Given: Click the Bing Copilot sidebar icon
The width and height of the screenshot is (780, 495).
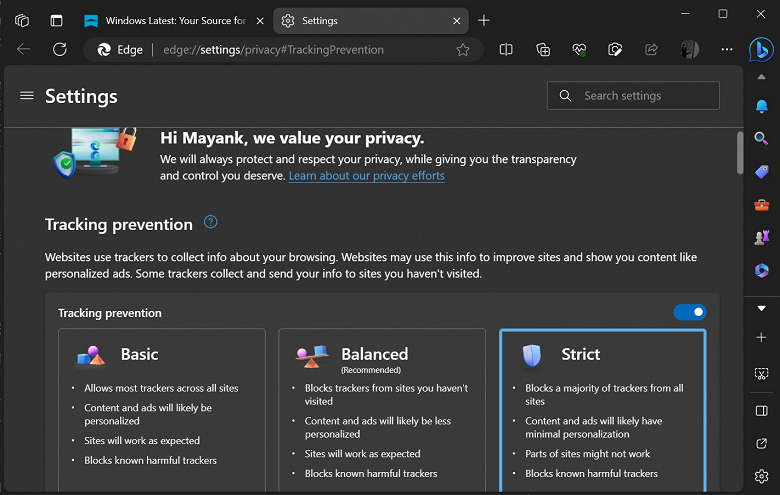Looking at the screenshot, I should 761,49.
